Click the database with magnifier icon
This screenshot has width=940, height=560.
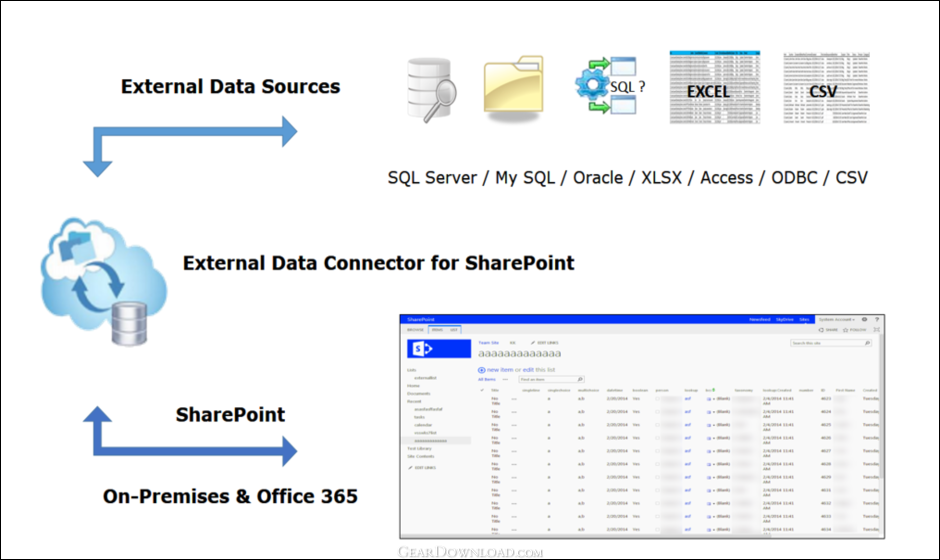pyautogui.click(x=431, y=90)
